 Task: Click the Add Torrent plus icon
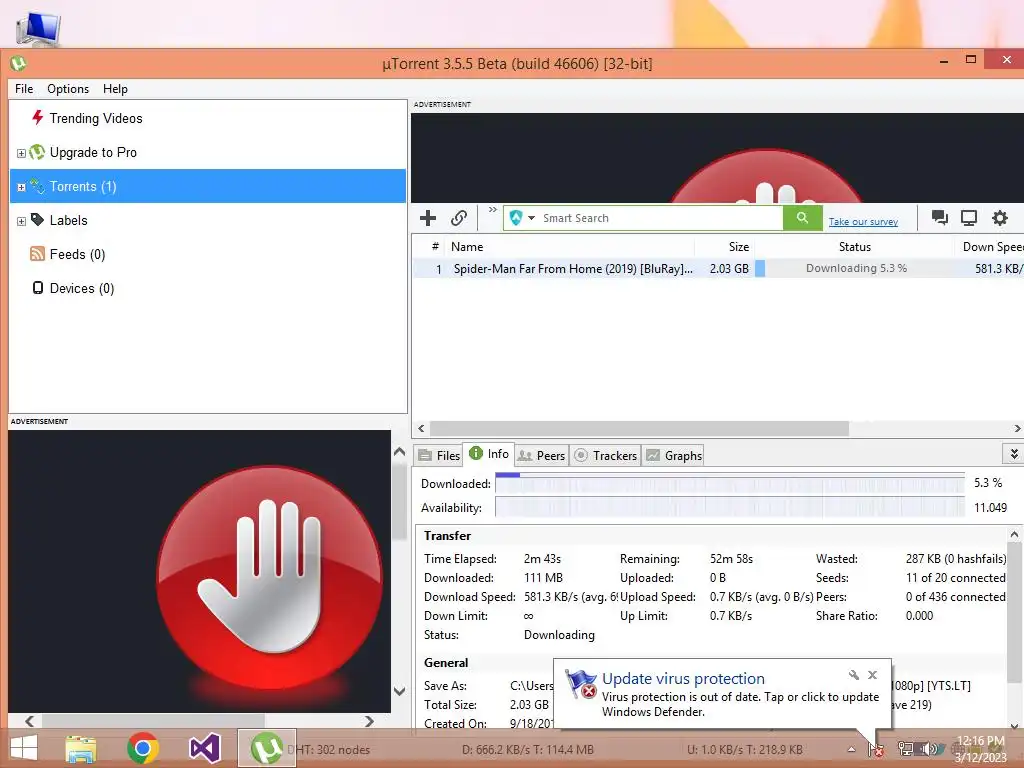click(x=428, y=218)
